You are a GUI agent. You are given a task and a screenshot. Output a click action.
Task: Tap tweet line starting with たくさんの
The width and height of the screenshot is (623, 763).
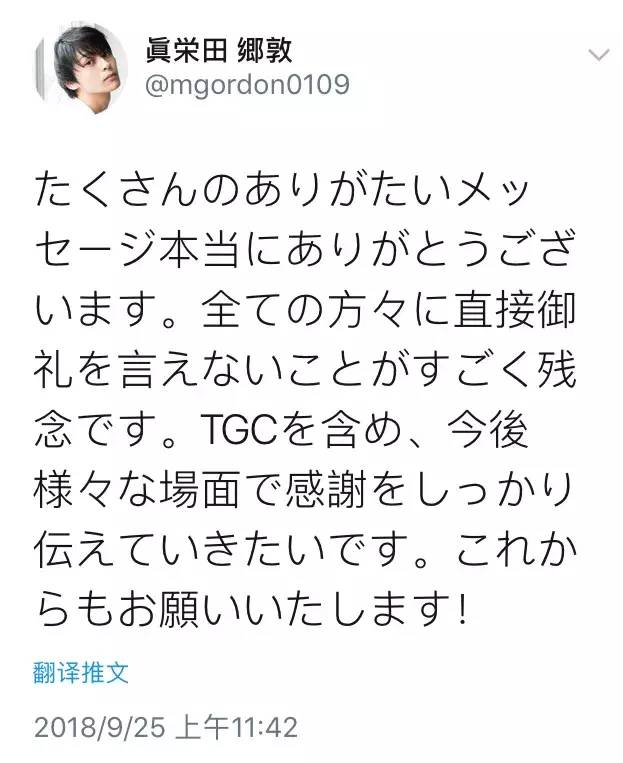click(281, 191)
